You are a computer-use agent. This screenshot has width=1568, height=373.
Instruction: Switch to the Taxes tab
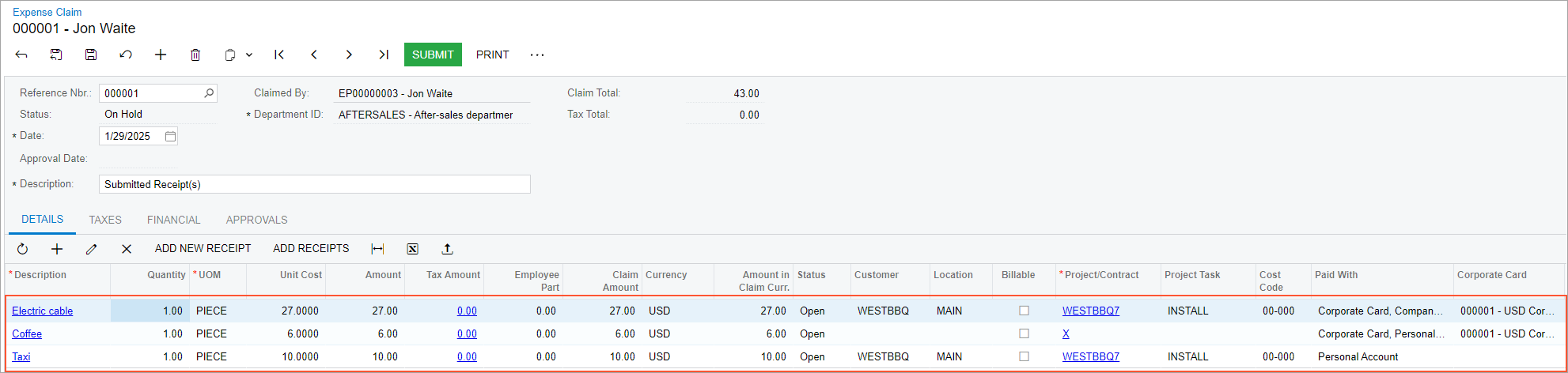click(x=105, y=220)
